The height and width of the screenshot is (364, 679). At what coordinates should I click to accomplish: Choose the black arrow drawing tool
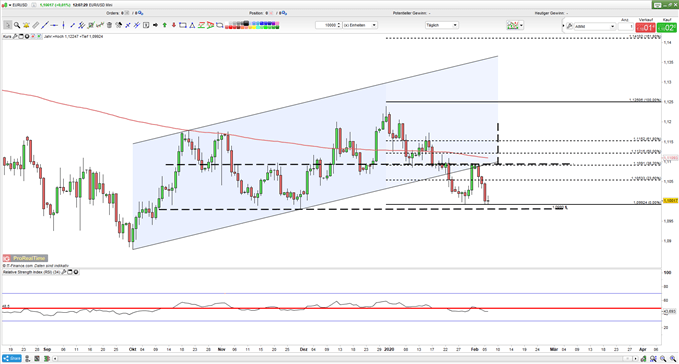[x=155, y=25]
